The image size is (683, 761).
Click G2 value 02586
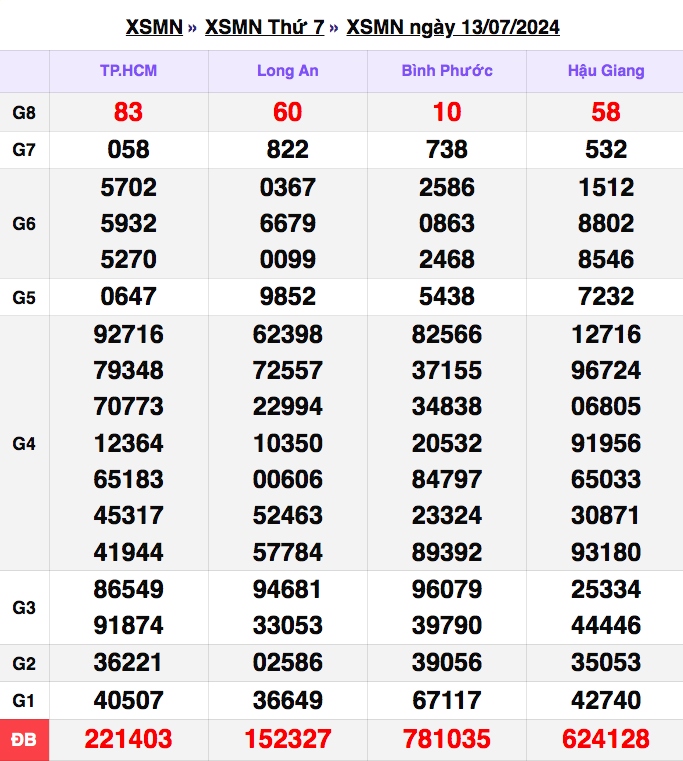[x=287, y=662]
